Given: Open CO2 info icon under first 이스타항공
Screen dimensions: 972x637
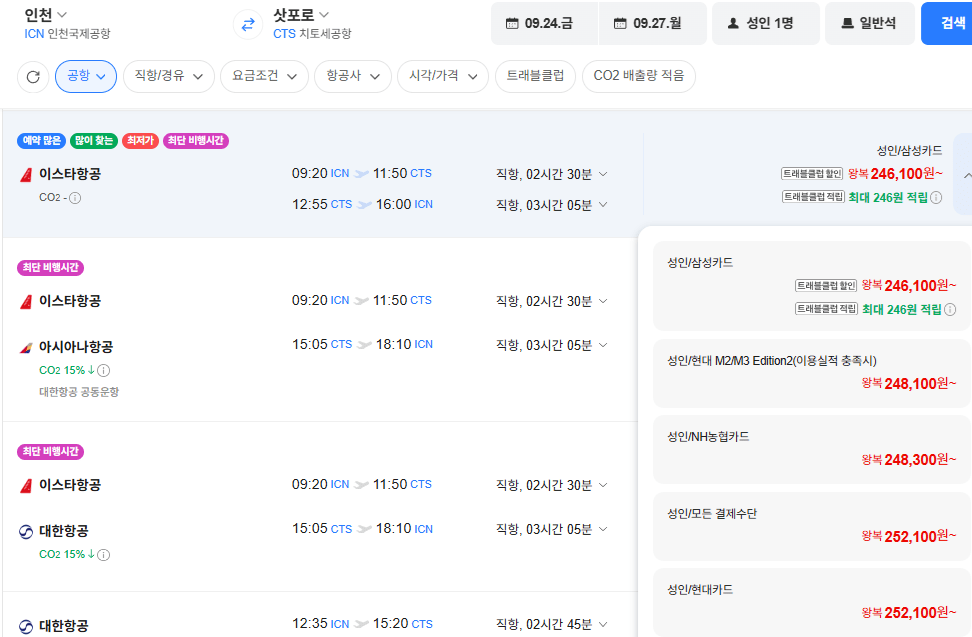Looking at the screenshot, I should coord(75,198).
